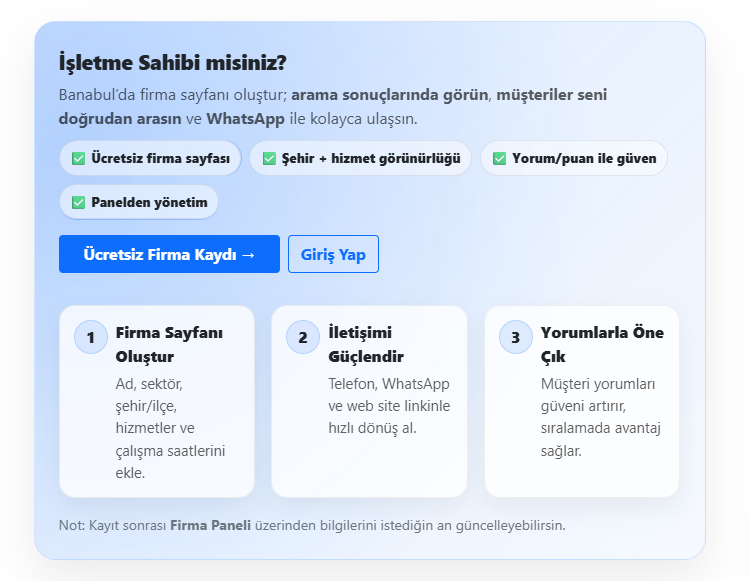The width and height of the screenshot is (749, 581).
Task: Click the Panelden yönetim chip label
Action: pos(149,202)
